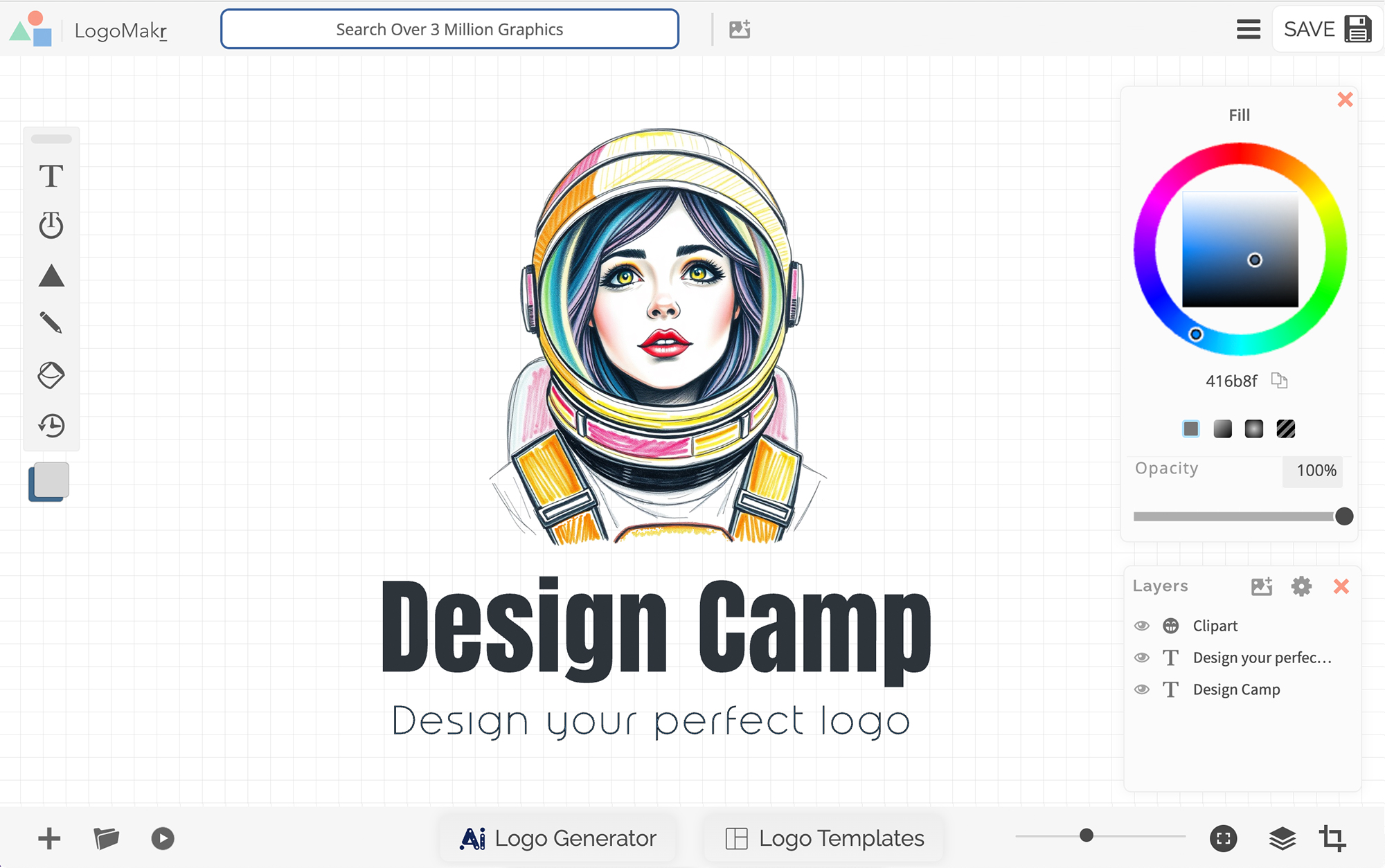Click the Layers settings gear icon

[1300, 586]
